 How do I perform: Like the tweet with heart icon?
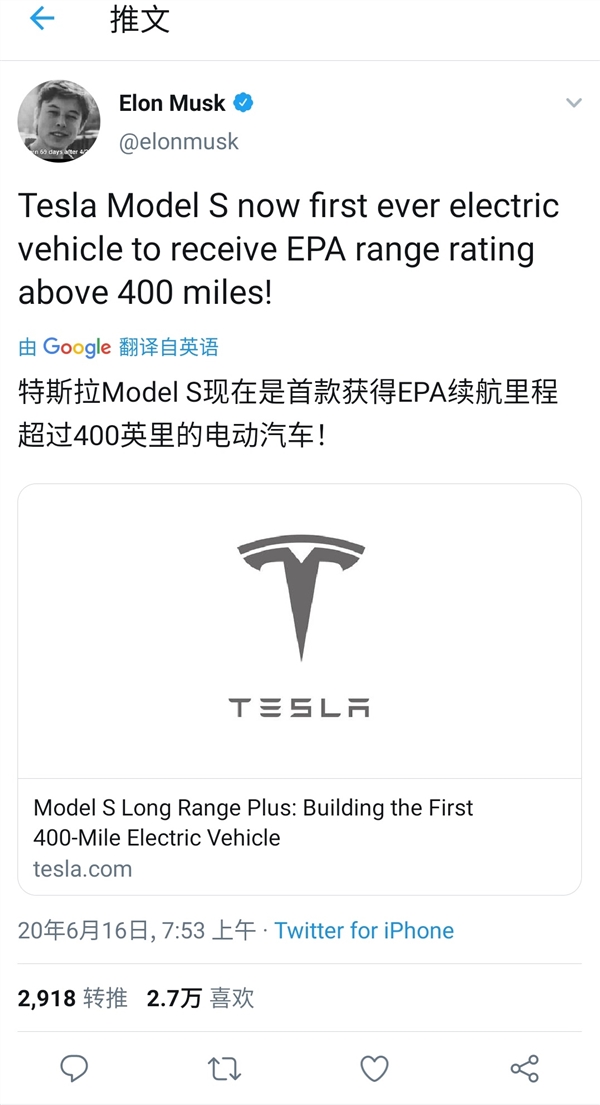[374, 1068]
